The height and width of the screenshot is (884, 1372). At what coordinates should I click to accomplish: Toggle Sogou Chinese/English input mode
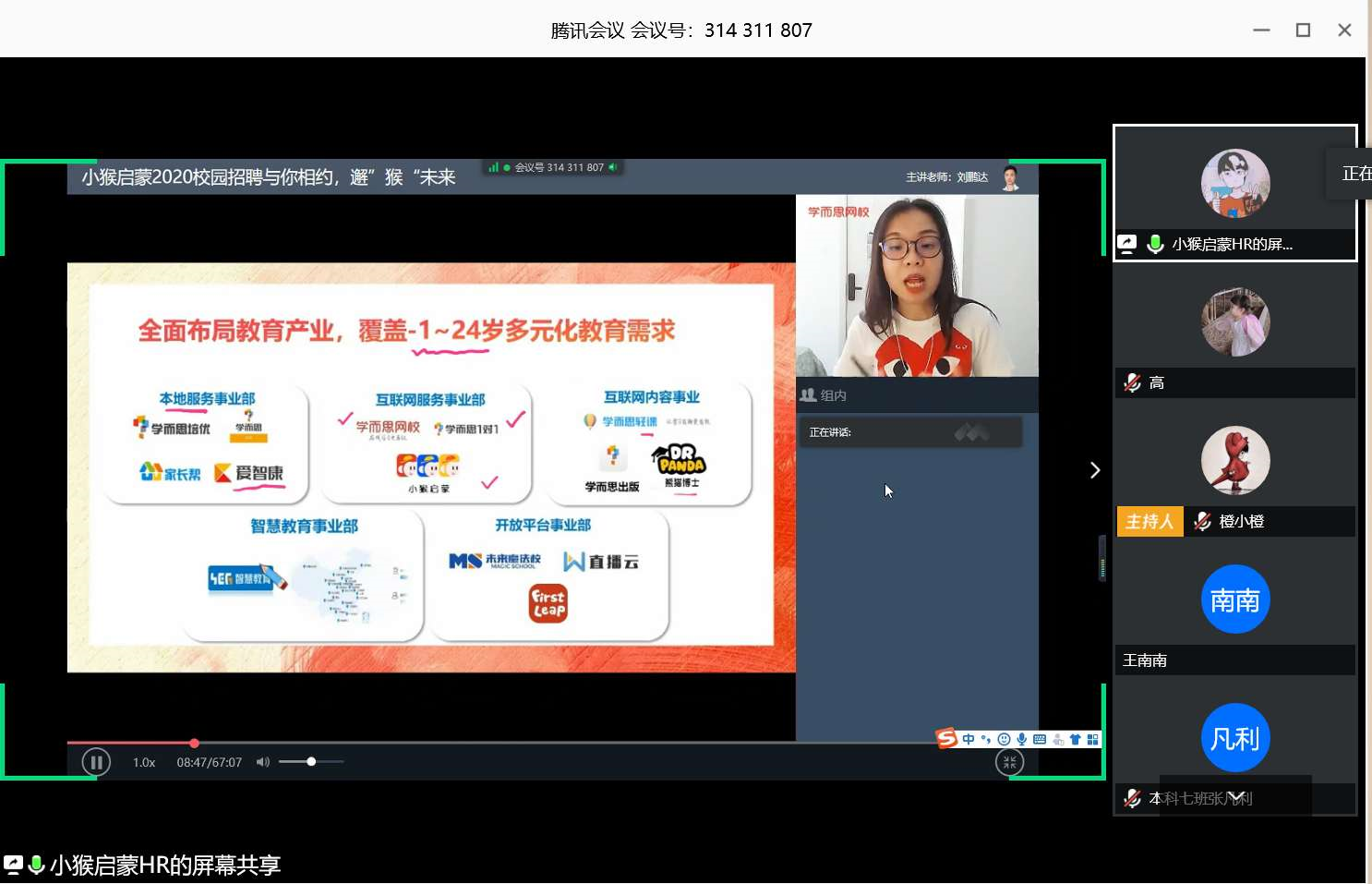(x=969, y=739)
